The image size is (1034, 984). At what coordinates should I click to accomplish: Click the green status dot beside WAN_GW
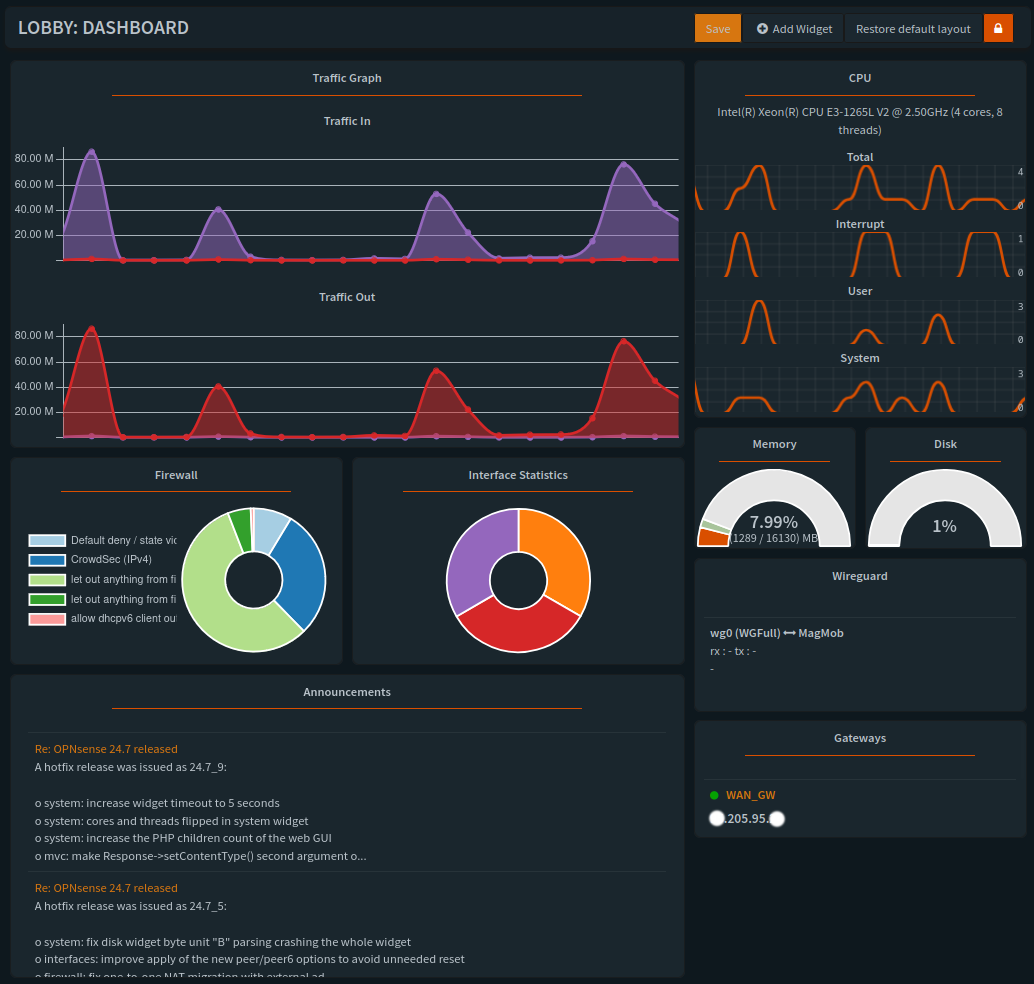[x=716, y=795]
